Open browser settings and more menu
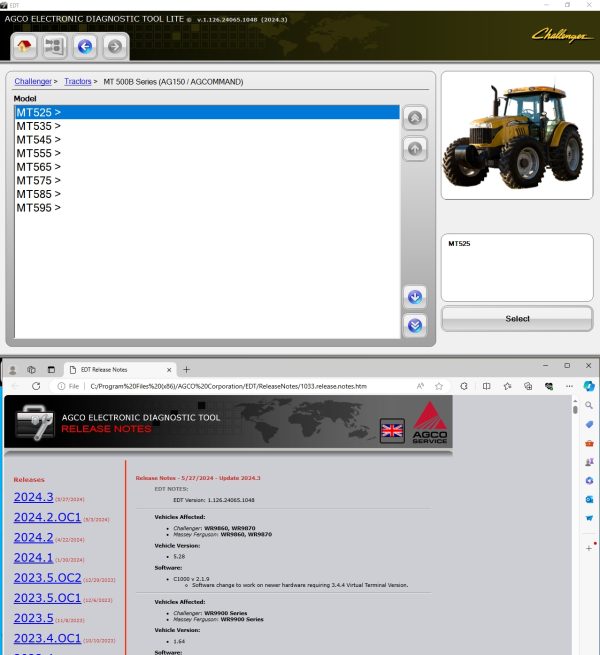This screenshot has width=600, height=655. pos(569,386)
